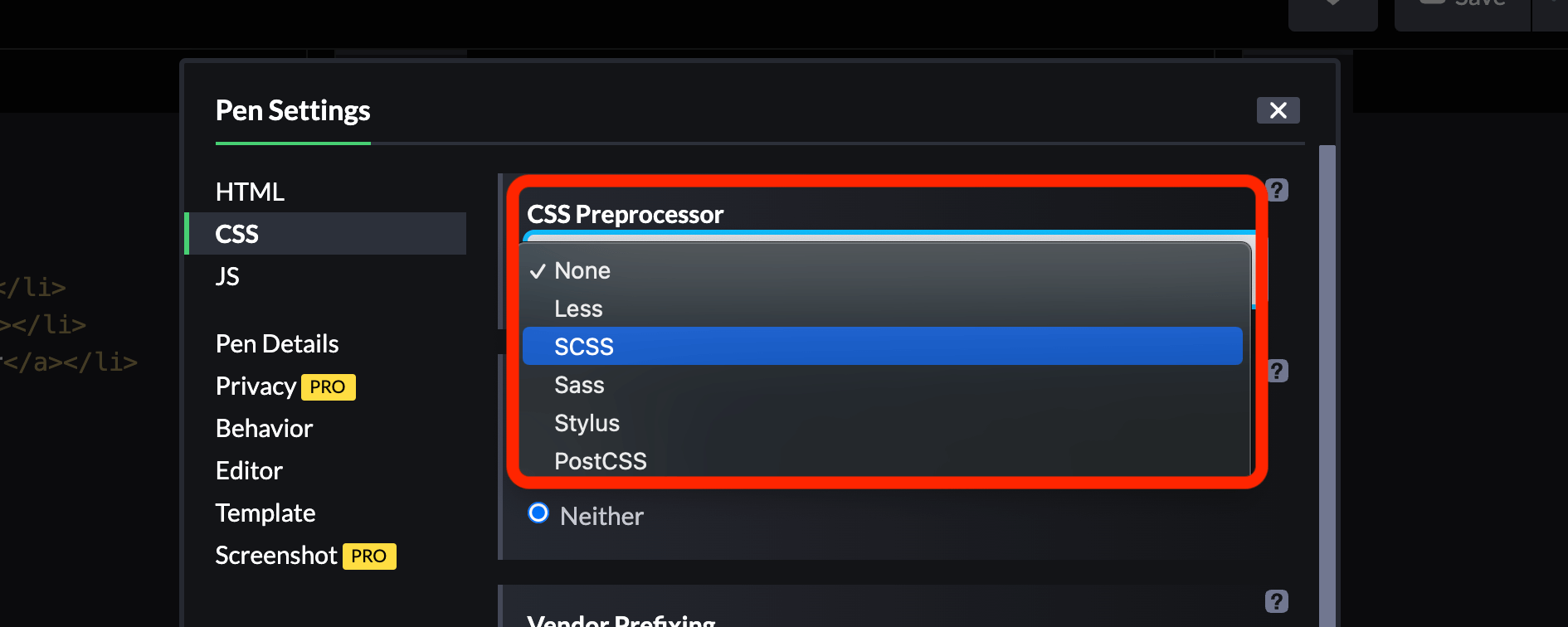Switch to Editor settings

click(249, 471)
